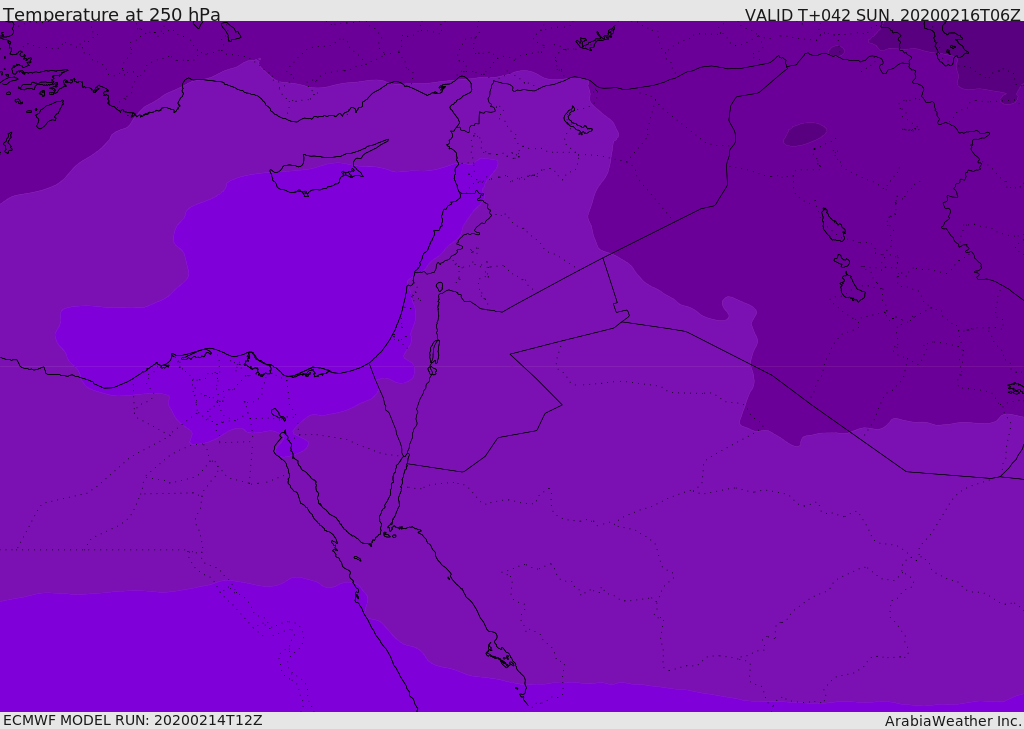Click the Syria–Jordan–Iraq border junction
The height and width of the screenshot is (729, 1024).
(603, 258)
